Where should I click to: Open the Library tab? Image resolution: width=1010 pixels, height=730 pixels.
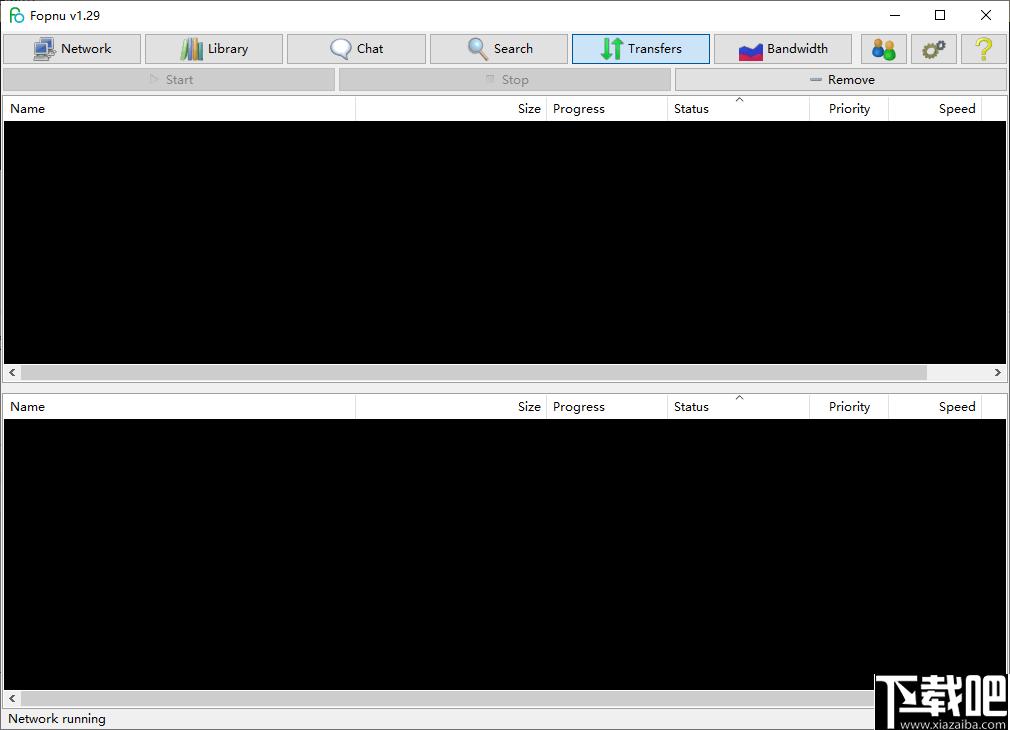point(214,49)
